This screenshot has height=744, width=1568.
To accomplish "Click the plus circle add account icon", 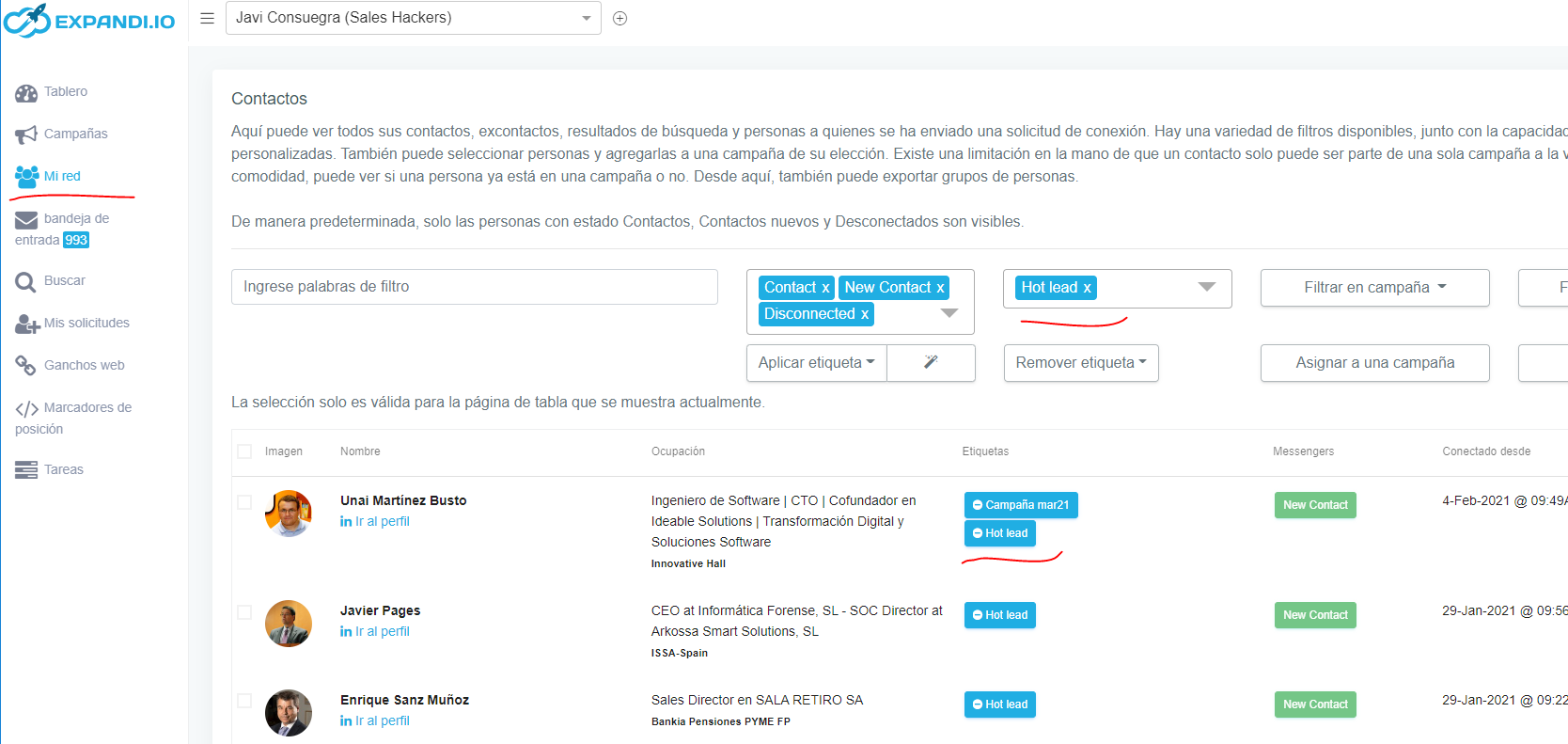I will click(619, 18).
